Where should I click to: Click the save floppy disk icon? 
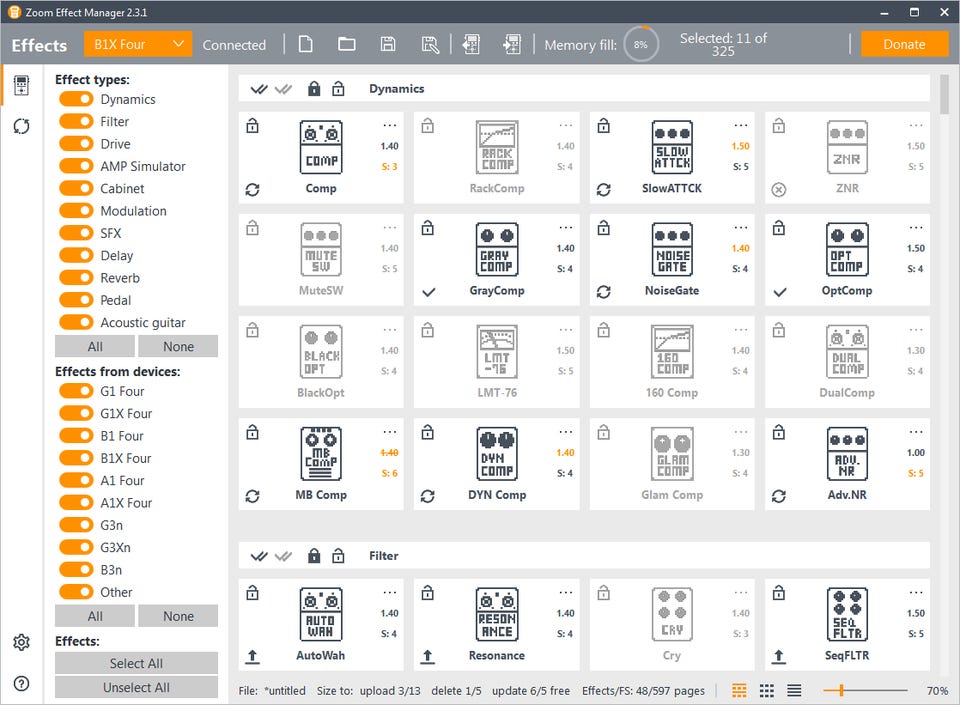click(x=388, y=44)
